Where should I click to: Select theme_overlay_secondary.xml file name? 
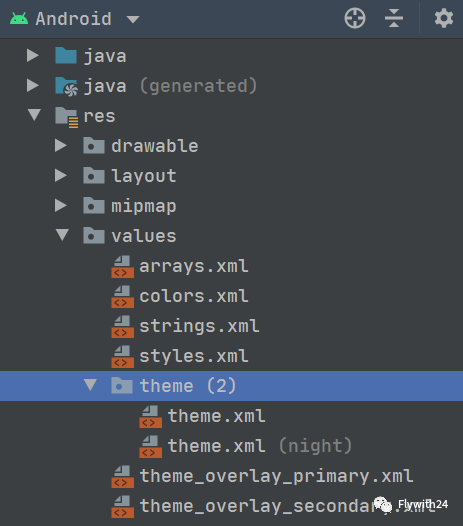(288, 506)
